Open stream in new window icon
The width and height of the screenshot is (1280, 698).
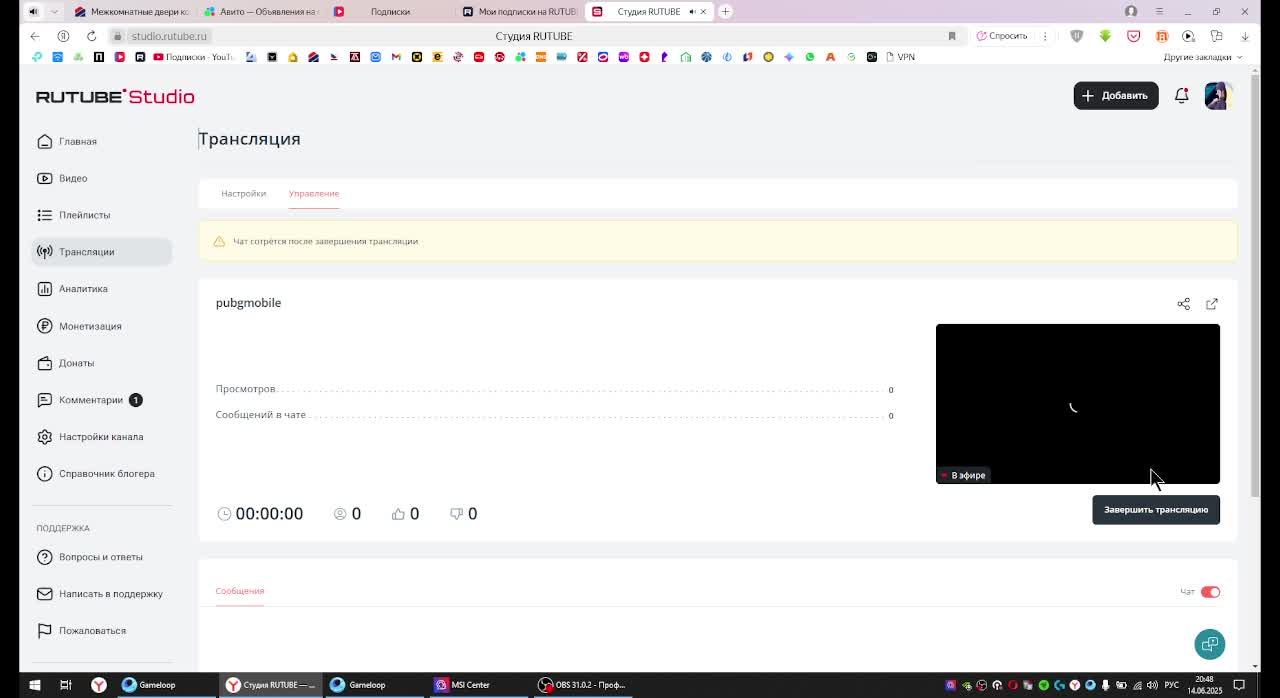[x=1212, y=304]
